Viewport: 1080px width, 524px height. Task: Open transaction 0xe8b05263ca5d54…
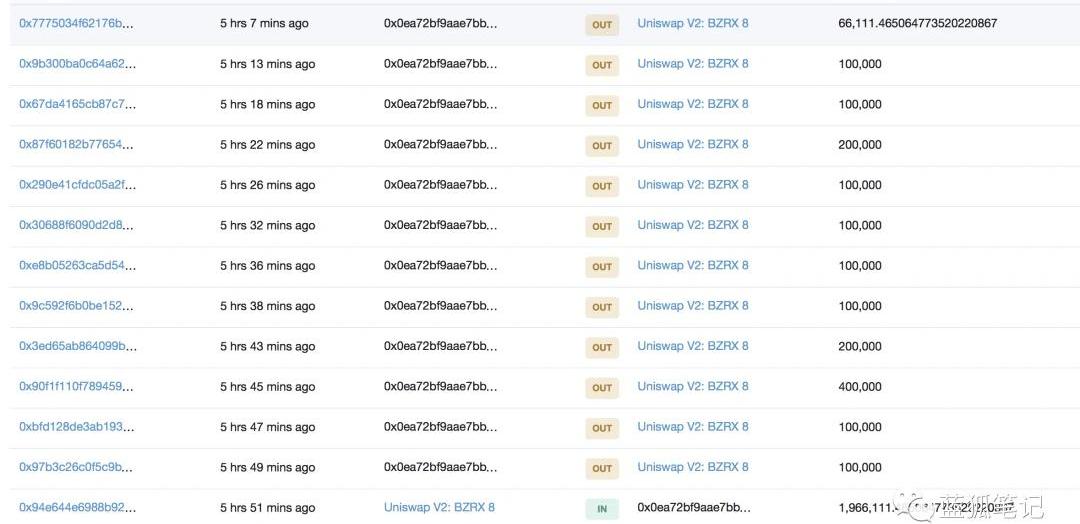click(77, 266)
